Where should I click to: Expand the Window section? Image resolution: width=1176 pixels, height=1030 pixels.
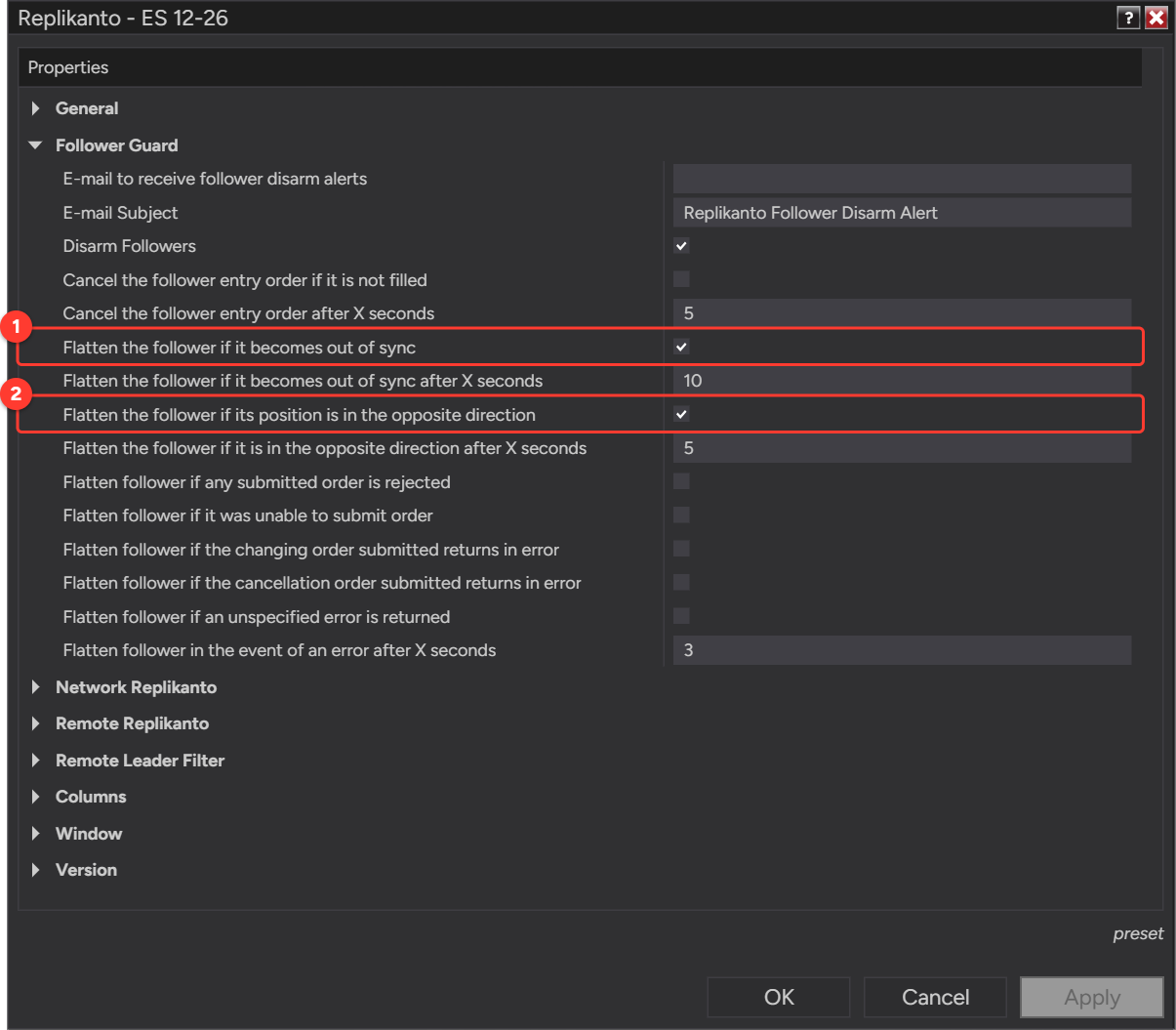(x=36, y=834)
